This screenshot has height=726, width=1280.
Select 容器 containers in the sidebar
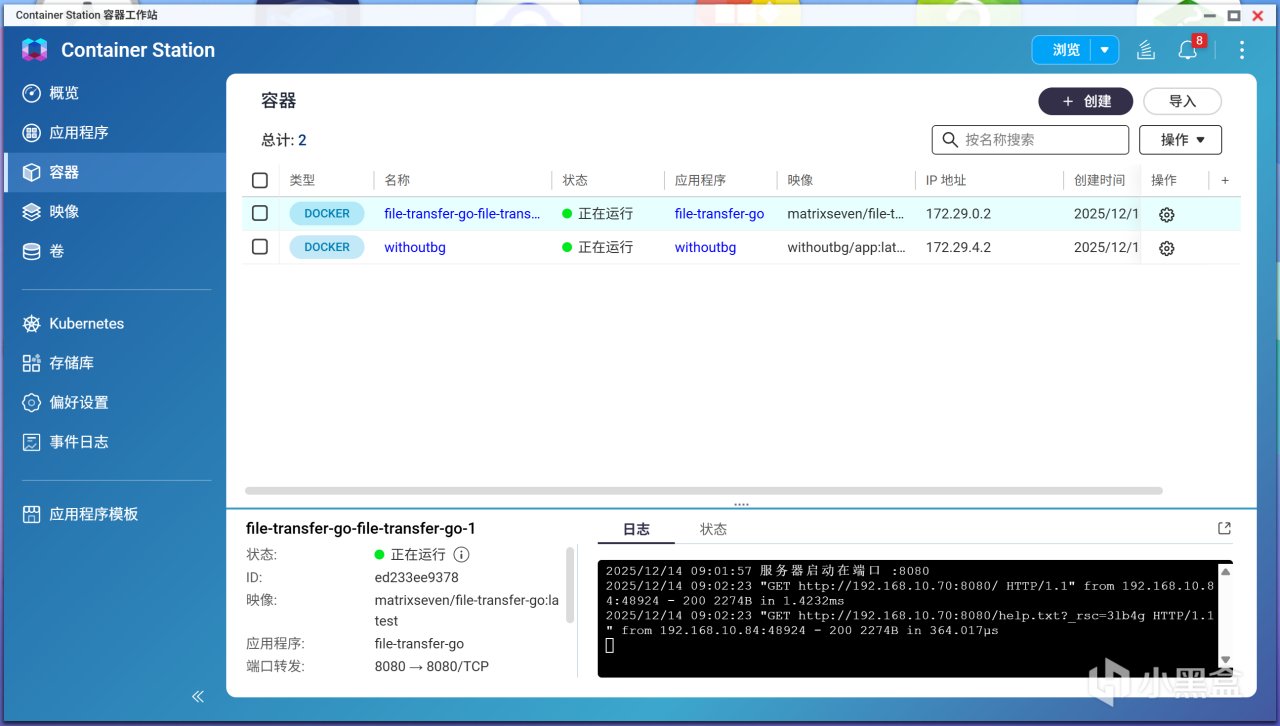[115, 172]
